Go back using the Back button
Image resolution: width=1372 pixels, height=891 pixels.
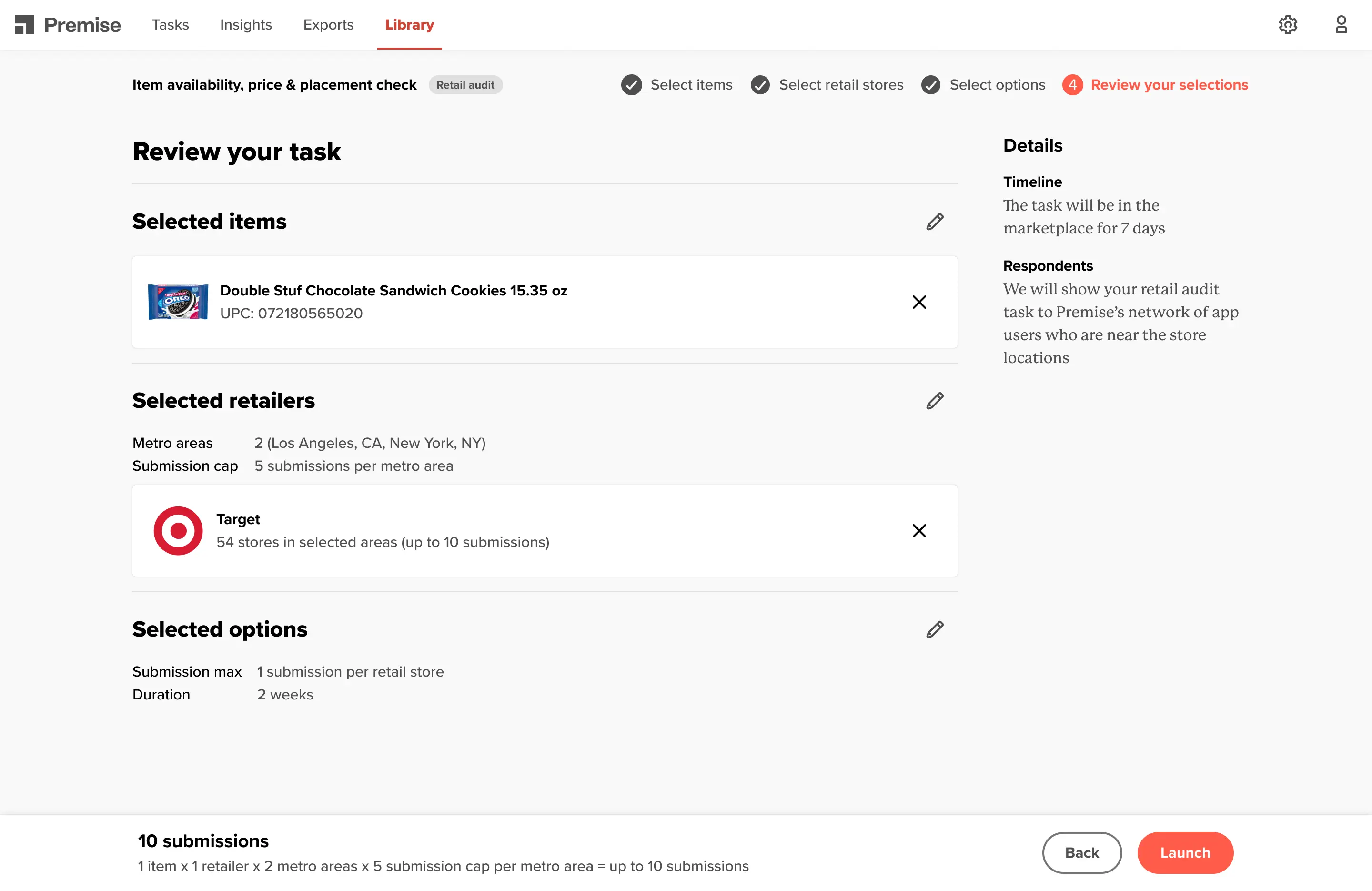click(x=1082, y=852)
